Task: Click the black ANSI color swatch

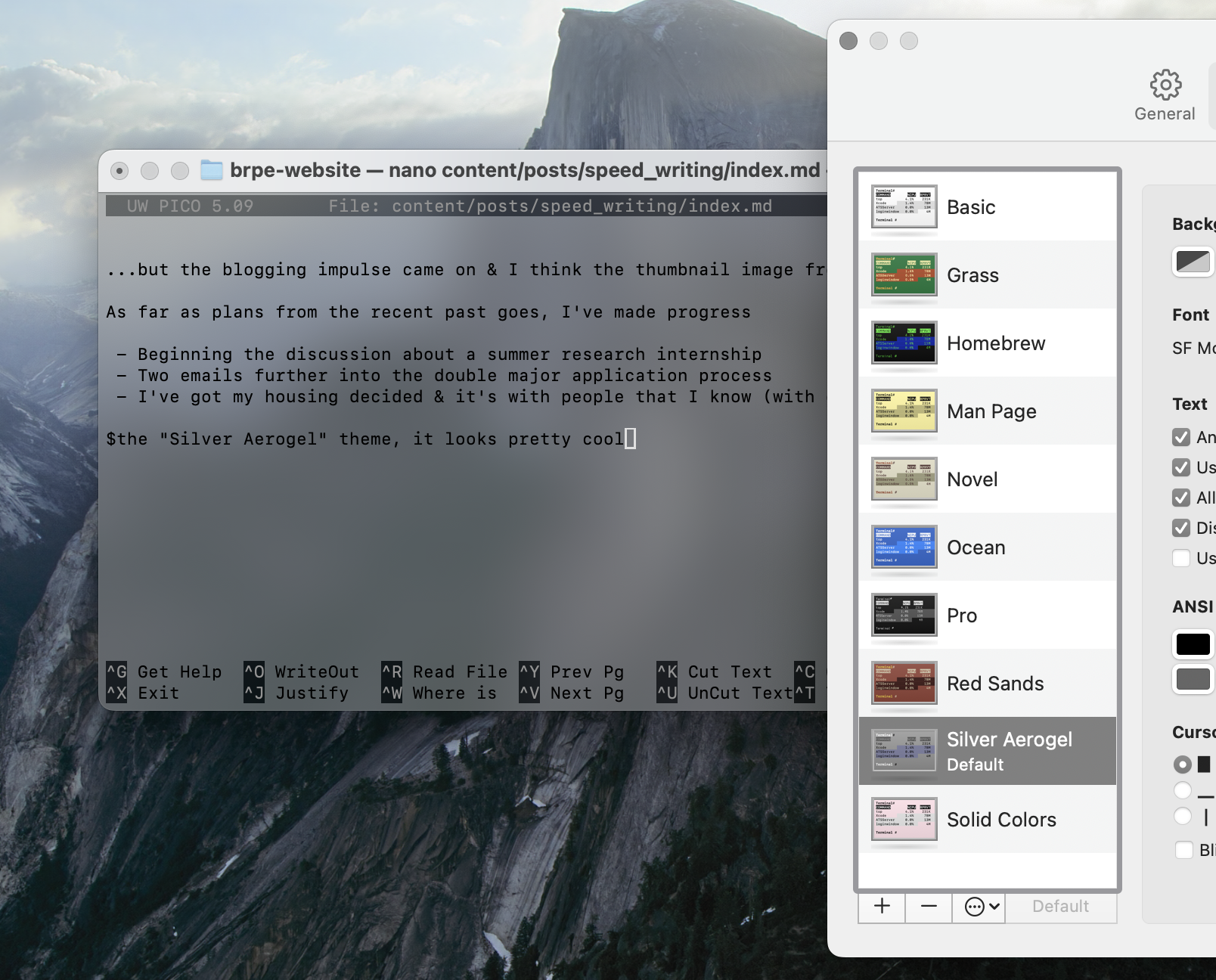Action: [x=1193, y=644]
